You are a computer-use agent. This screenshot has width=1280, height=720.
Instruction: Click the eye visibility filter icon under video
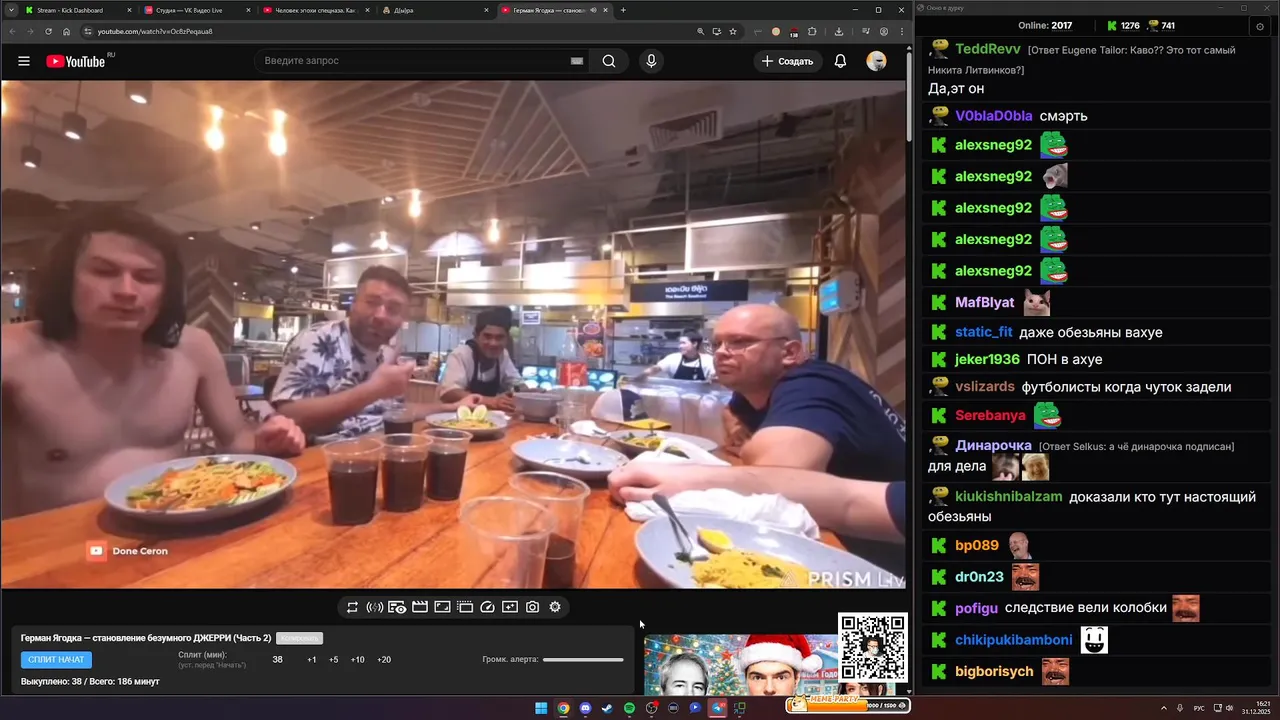click(397, 607)
